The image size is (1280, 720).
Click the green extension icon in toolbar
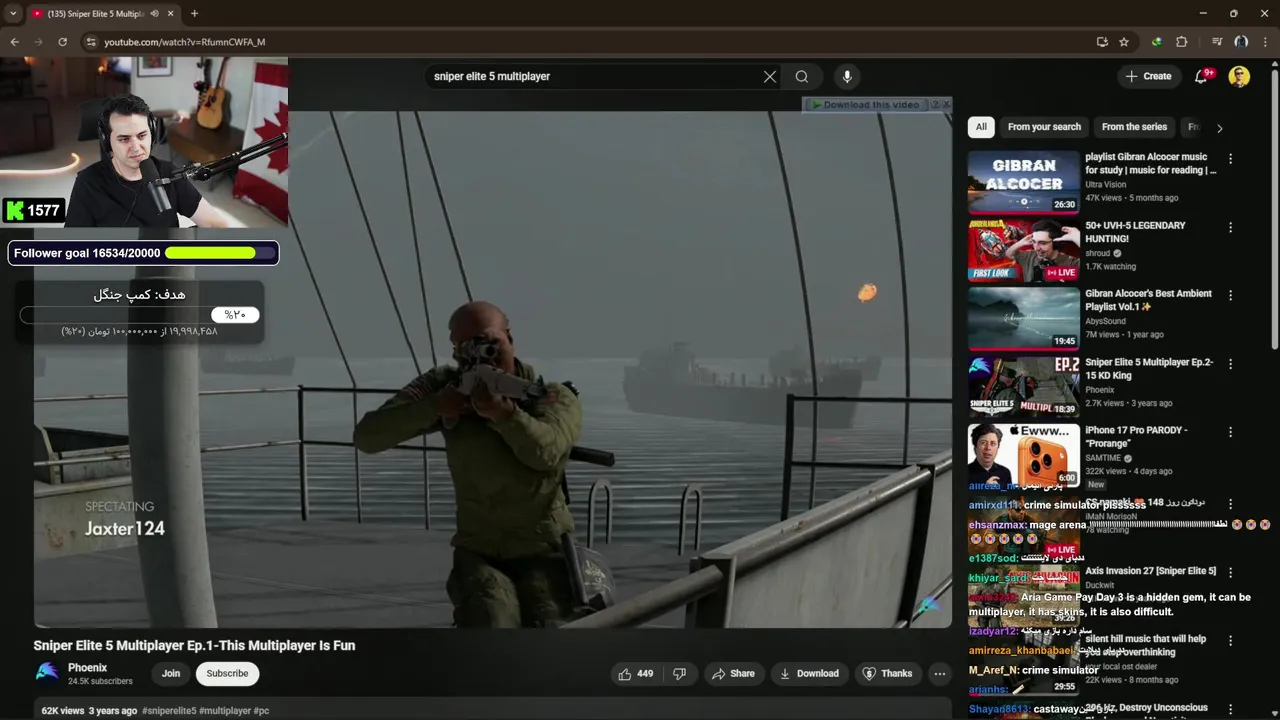click(1156, 42)
